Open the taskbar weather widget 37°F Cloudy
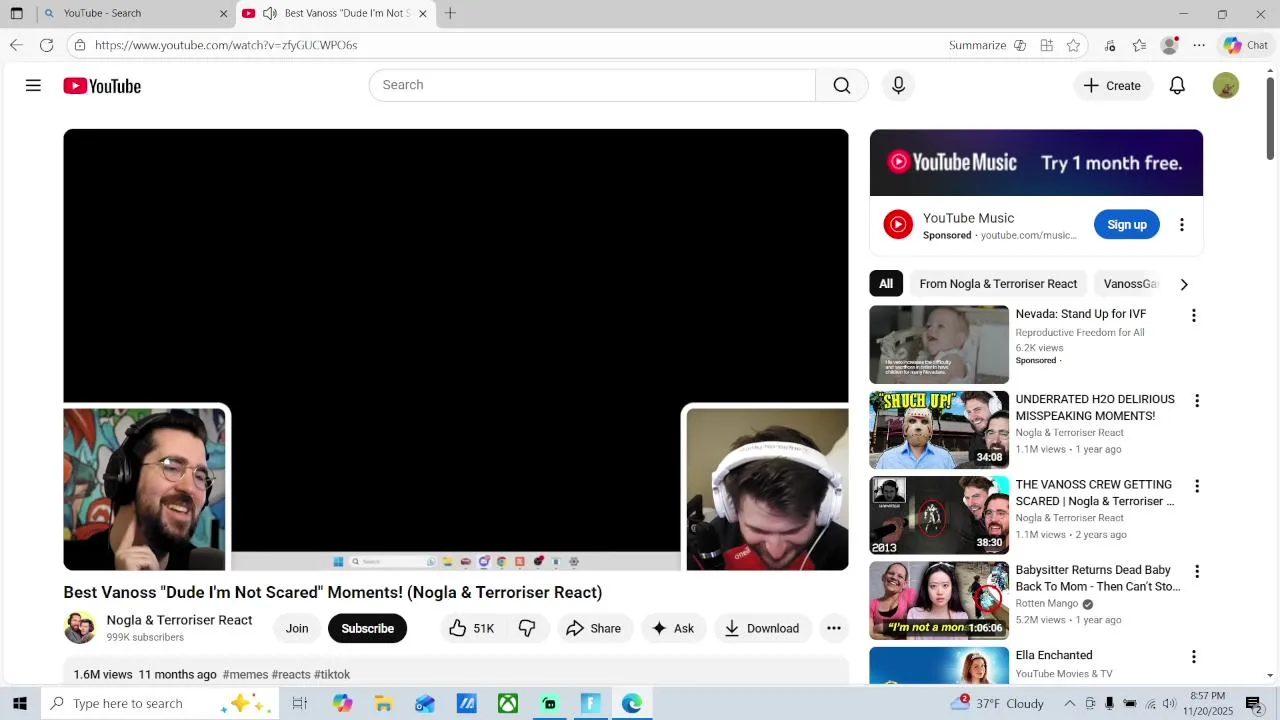Viewport: 1280px width, 720px height. [997, 703]
